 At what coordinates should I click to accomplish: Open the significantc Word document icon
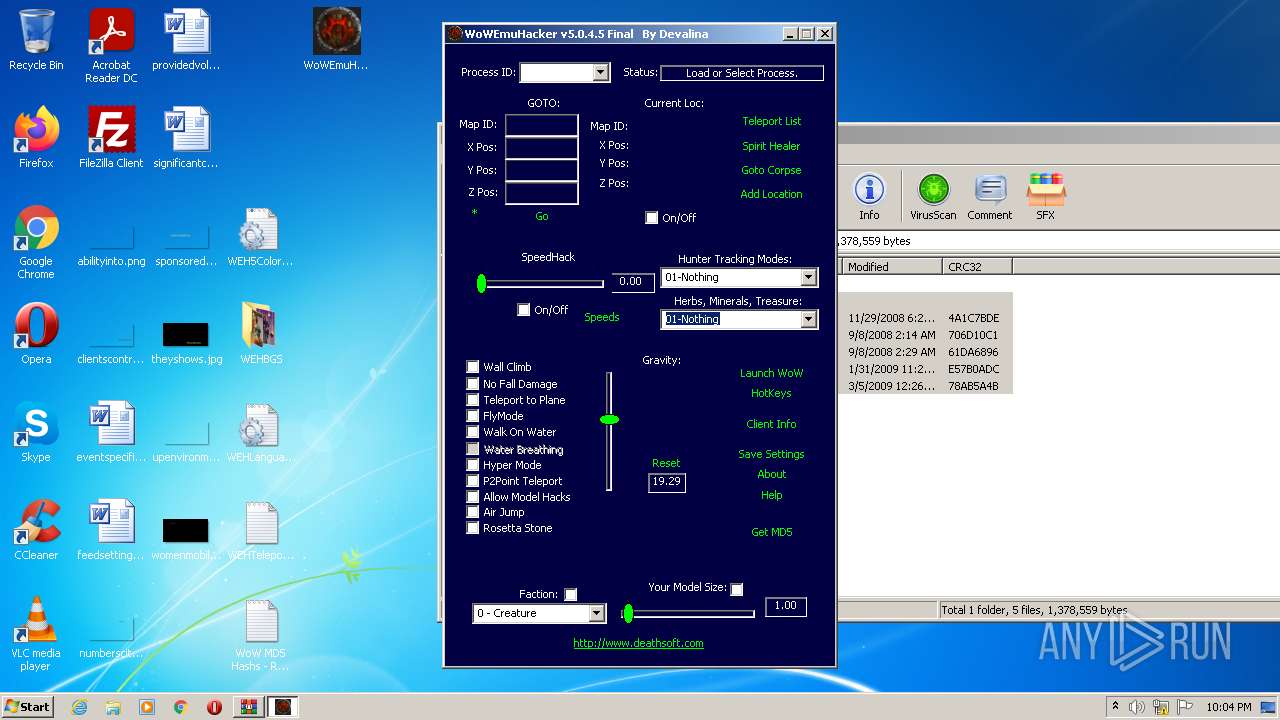pos(186,138)
